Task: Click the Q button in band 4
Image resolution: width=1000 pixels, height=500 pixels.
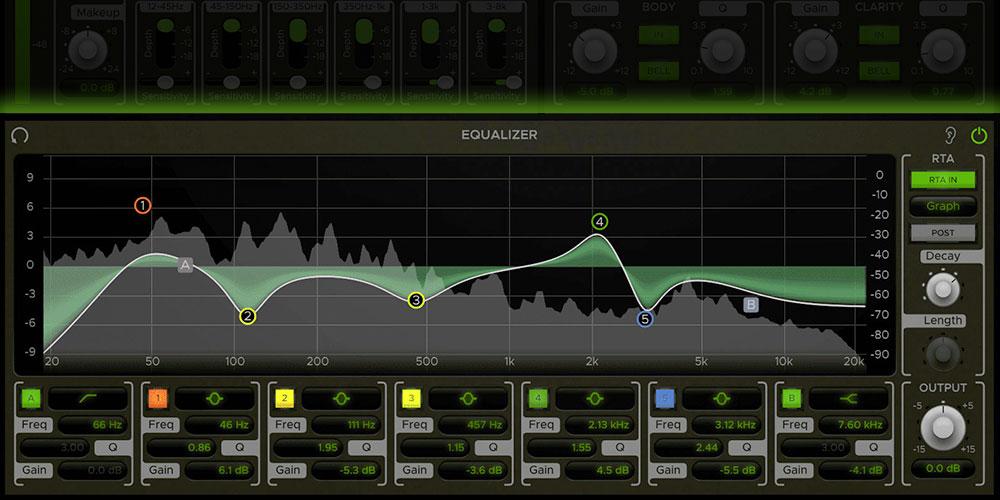Action: click(x=621, y=448)
